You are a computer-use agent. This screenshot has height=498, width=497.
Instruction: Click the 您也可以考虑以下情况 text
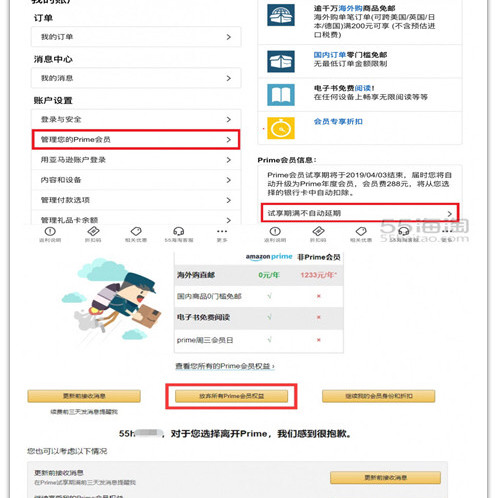pos(67,451)
